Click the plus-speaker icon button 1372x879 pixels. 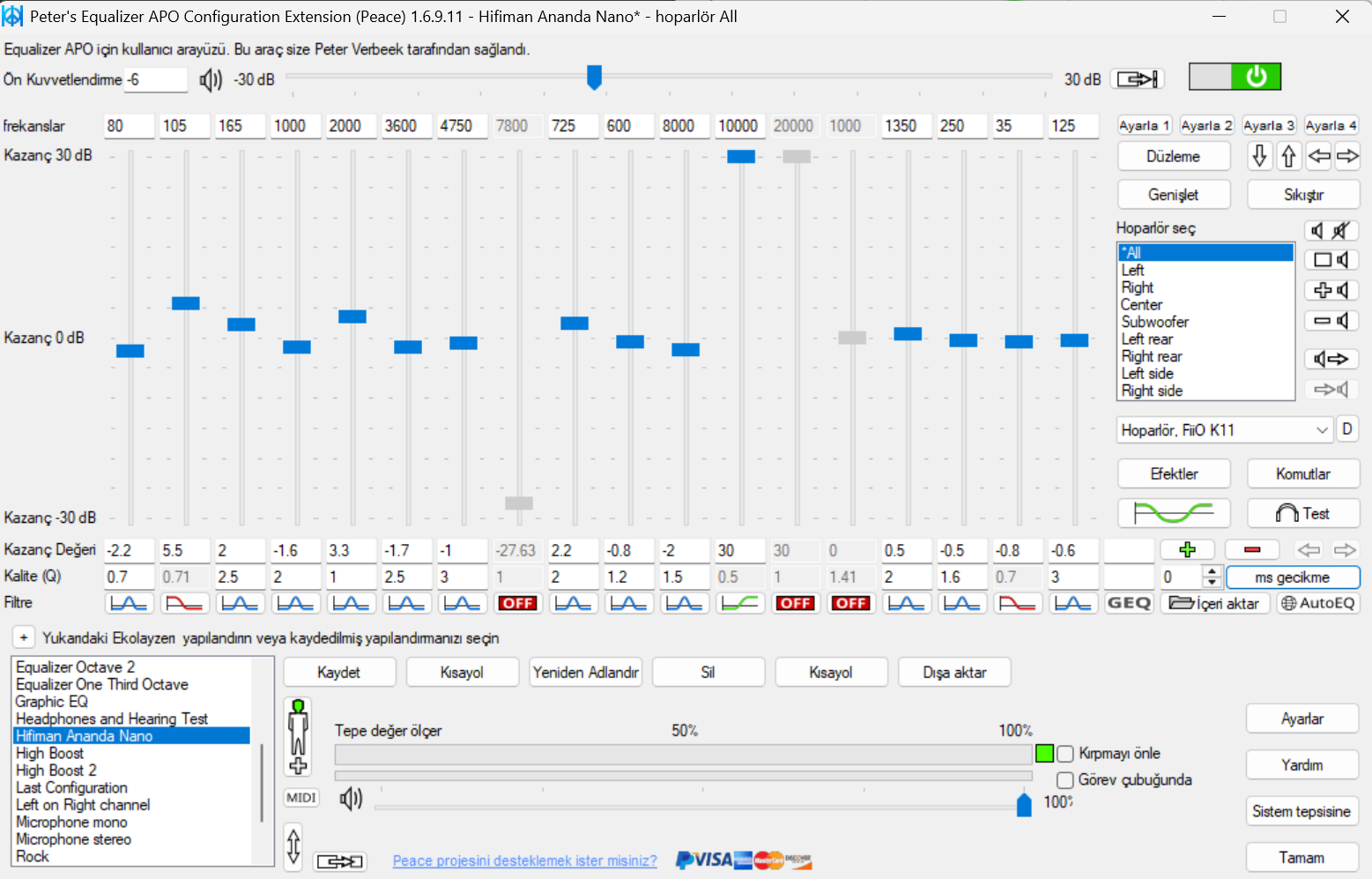(x=1331, y=290)
